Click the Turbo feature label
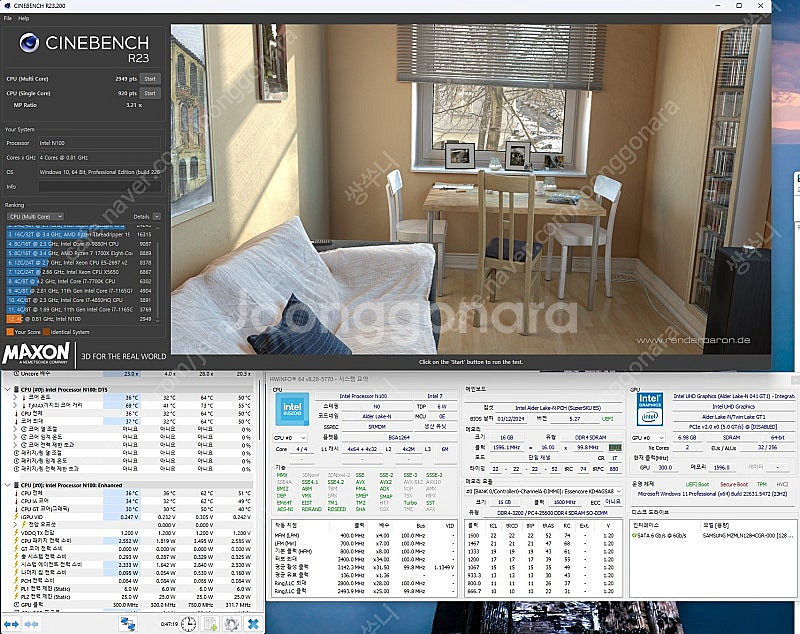 tap(410, 502)
